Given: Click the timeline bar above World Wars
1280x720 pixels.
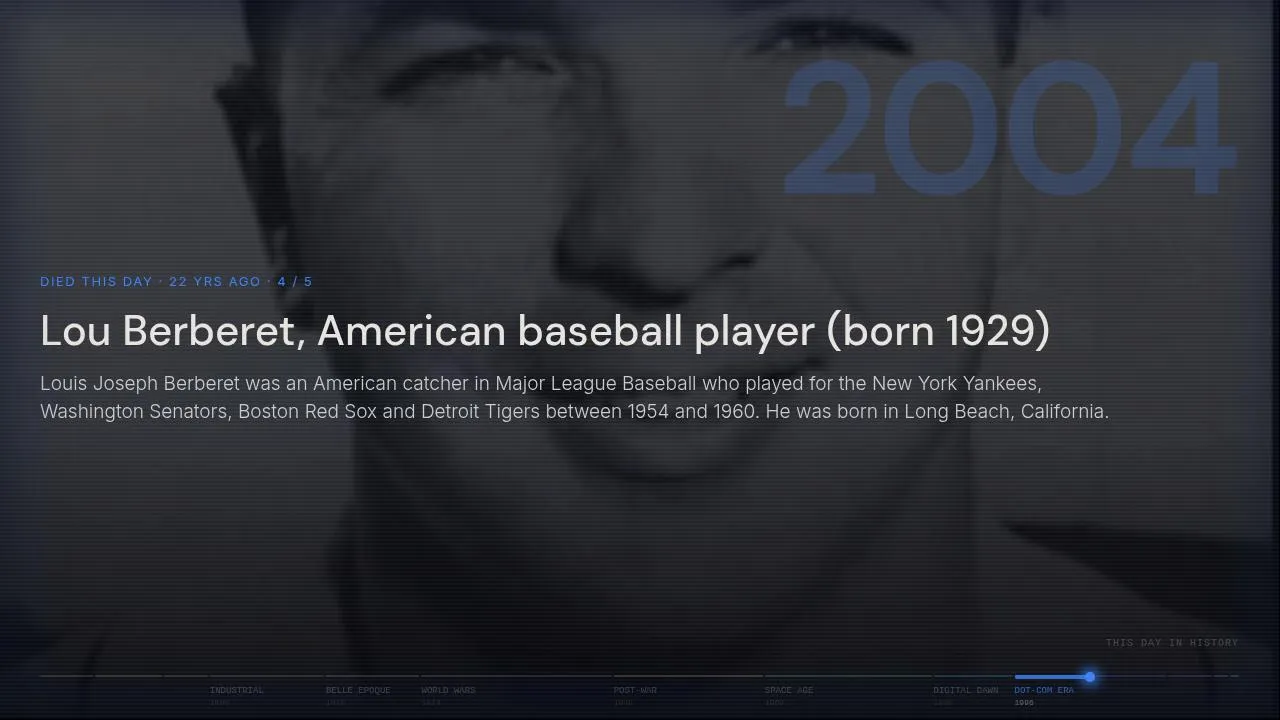Looking at the screenshot, I should [516, 677].
